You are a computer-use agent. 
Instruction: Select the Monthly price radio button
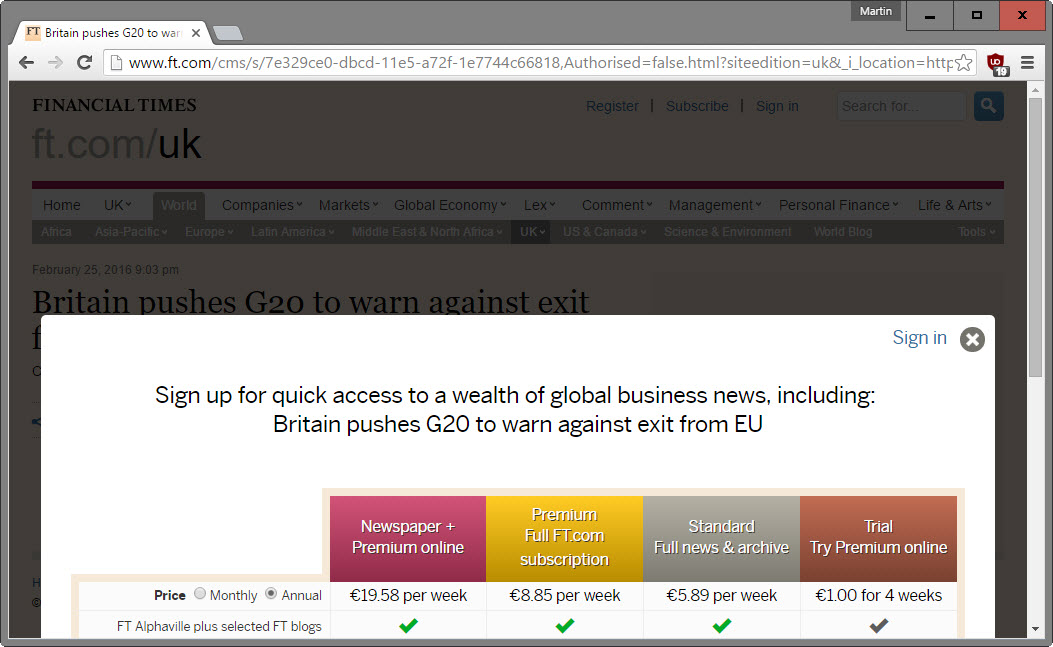coord(199,593)
